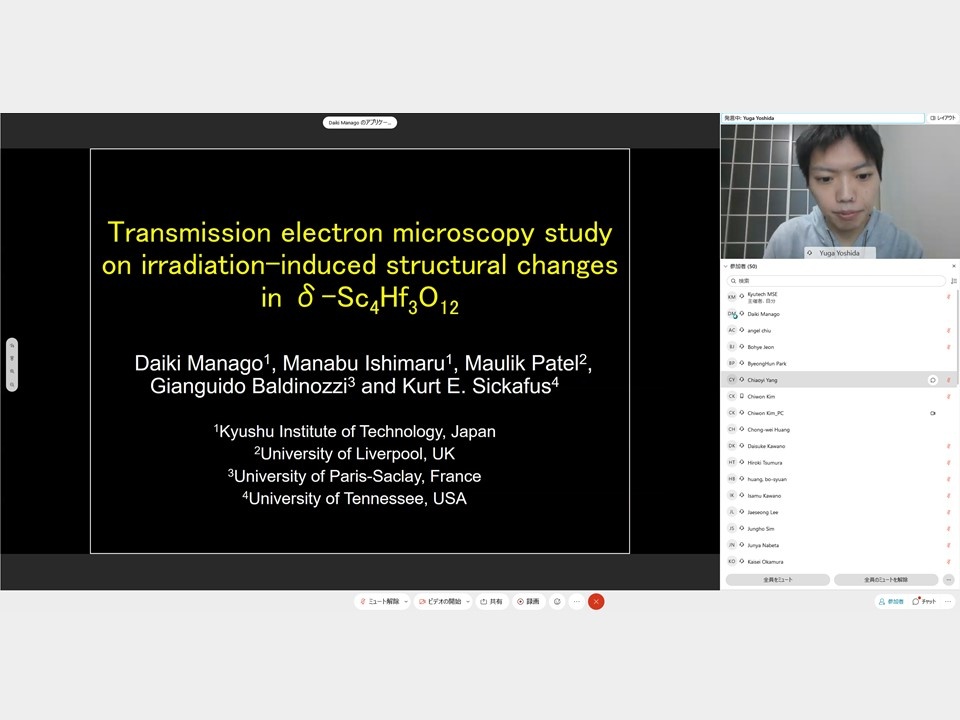
Task: Open video options arrow beside ビデオの開始
Action: click(468, 602)
